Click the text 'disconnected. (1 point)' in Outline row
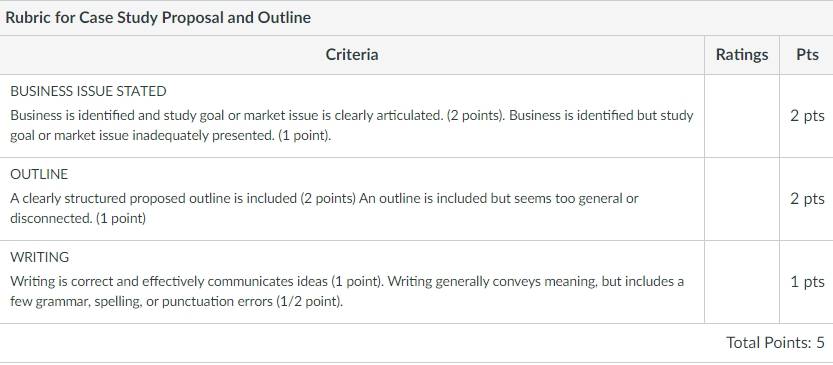Viewport: 833px width, 365px height. pyautogui.click(x=78, y=218)
